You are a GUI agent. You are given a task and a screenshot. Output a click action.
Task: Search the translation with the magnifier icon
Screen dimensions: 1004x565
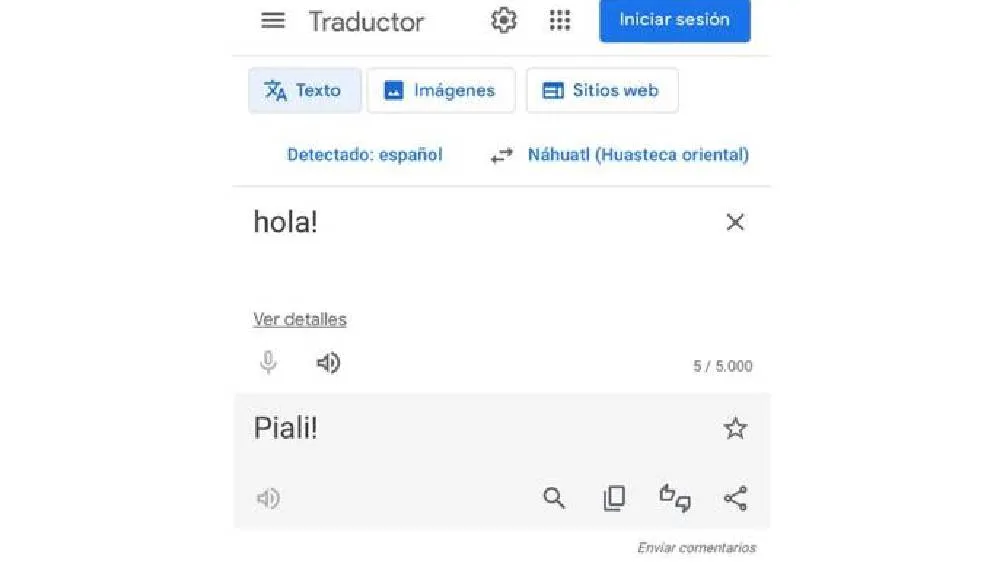click(x=554, y=498)
